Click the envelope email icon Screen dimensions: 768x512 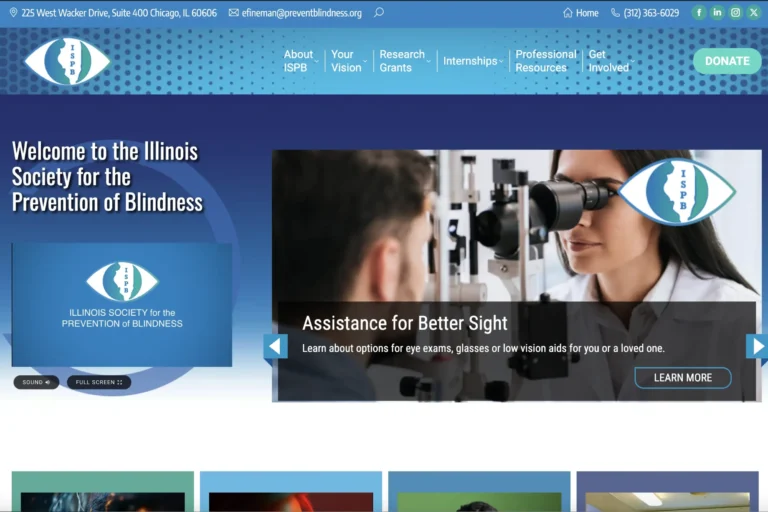coord(234,13)
